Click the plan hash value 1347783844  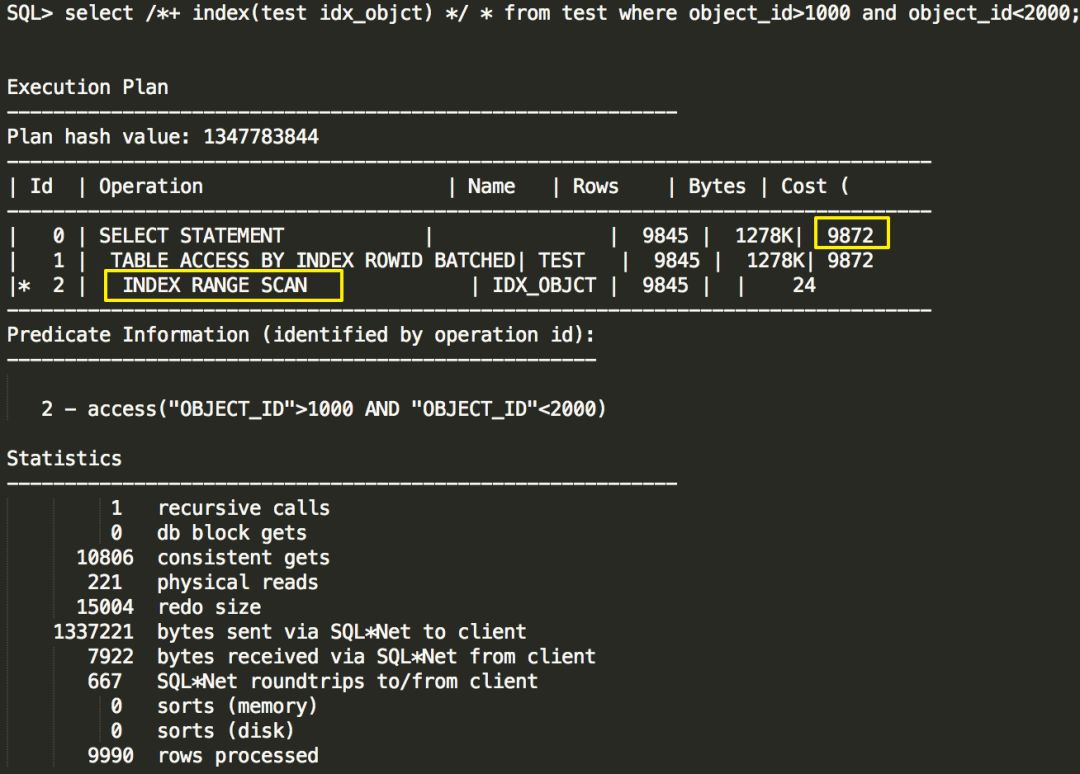coord(261,136)
